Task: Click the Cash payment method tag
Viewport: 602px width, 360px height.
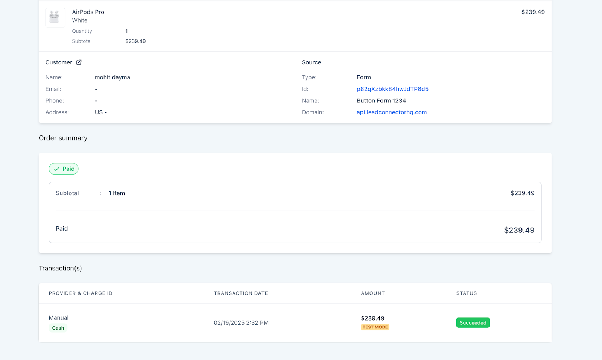Action: 58,328
